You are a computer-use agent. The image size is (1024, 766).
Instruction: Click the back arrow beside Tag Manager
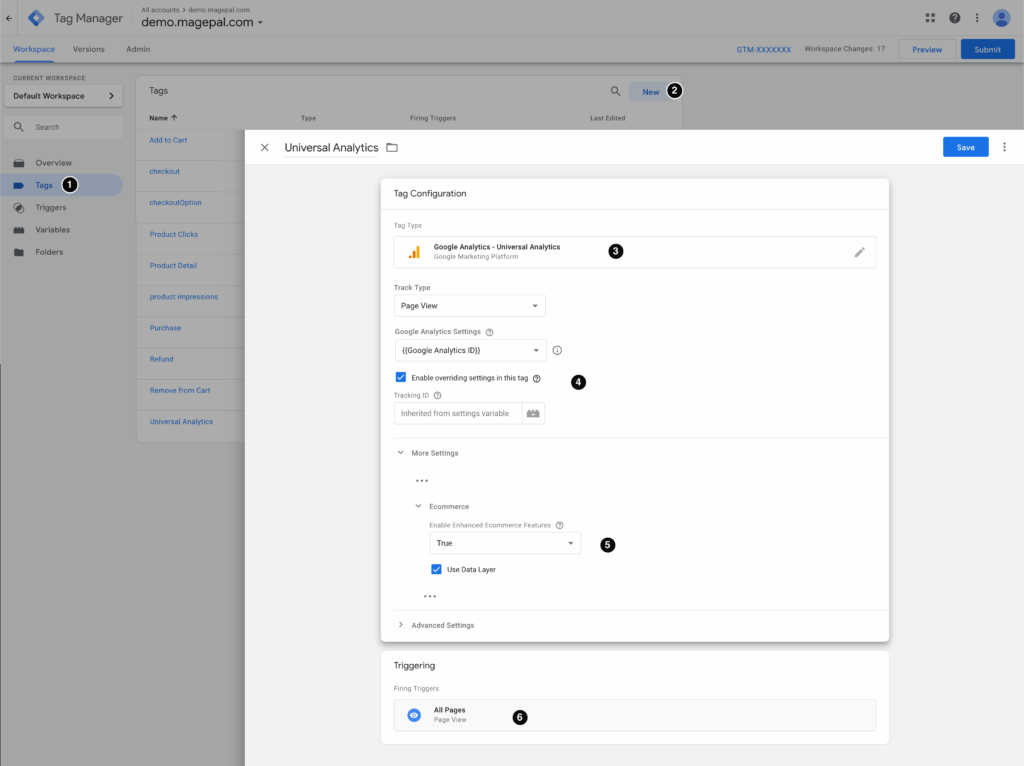(x=9, y=18)
